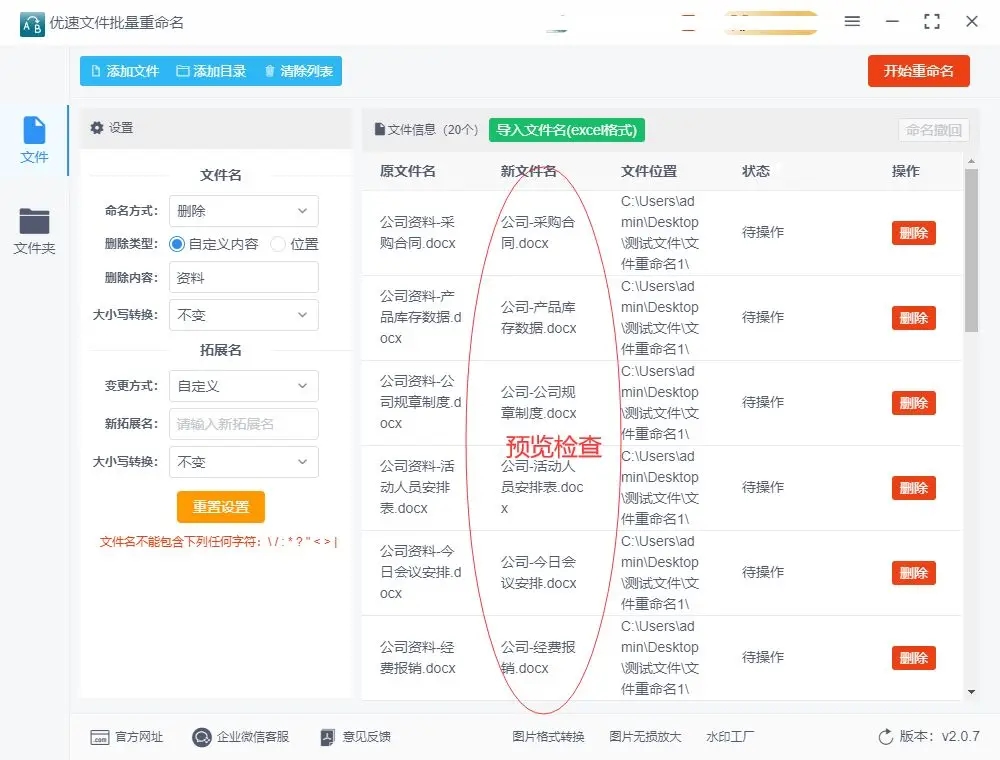Click new name 公司-经费报销.docx cell
This screenshot has width=1000, height=760.
(x=538, y=658)
